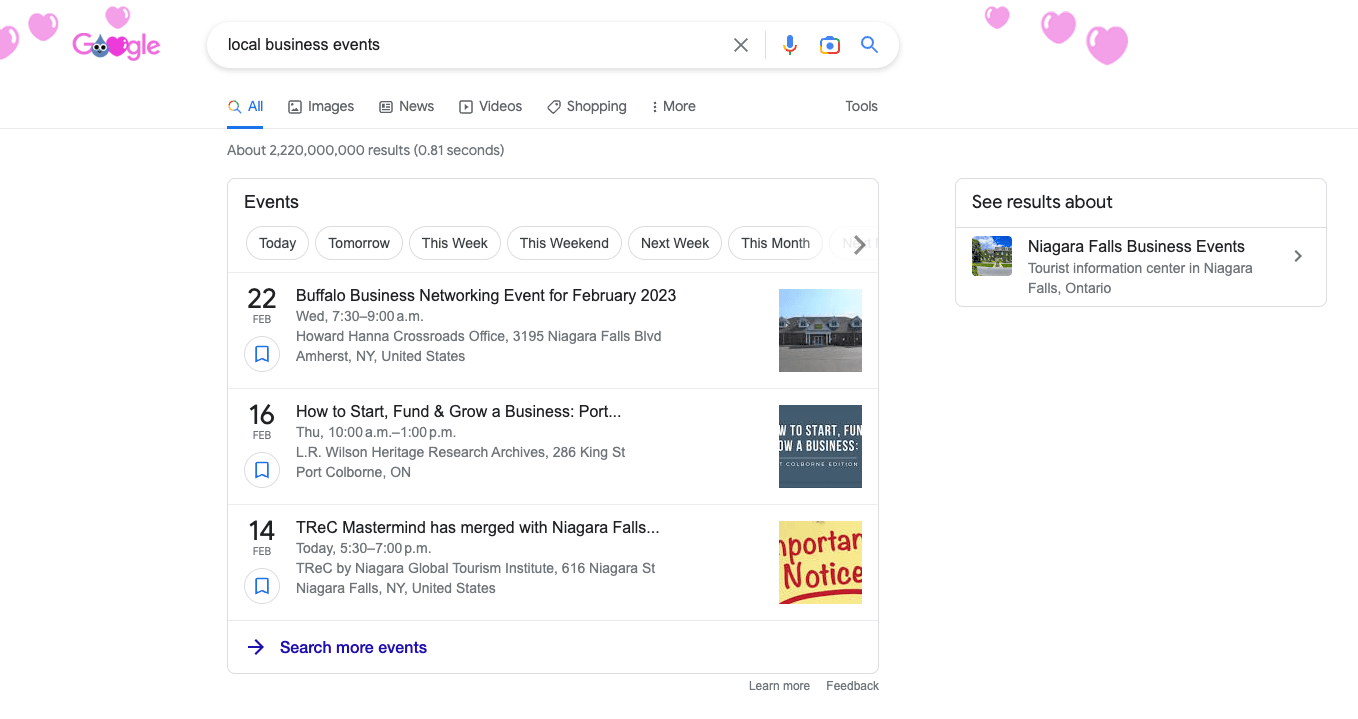The height and width of the screenshot is (719, 1358).
Task: Click the About 2,220,000,000 results text
Action: pos(366,151)
